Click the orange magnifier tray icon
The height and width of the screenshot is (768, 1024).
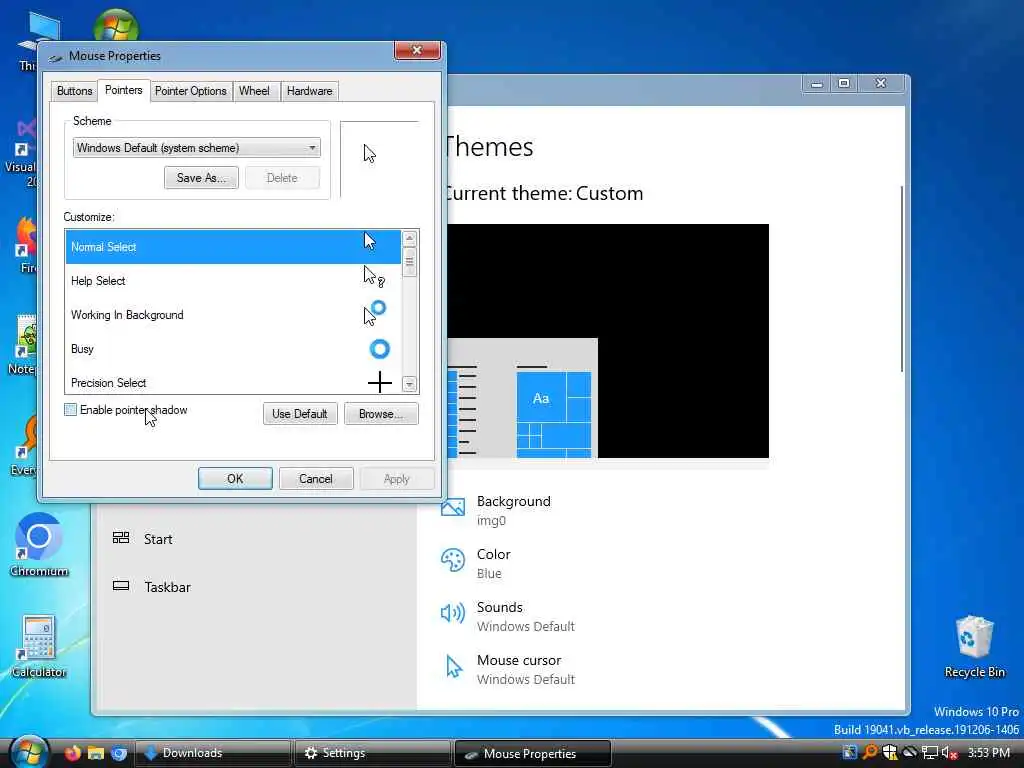coord(870,752)
